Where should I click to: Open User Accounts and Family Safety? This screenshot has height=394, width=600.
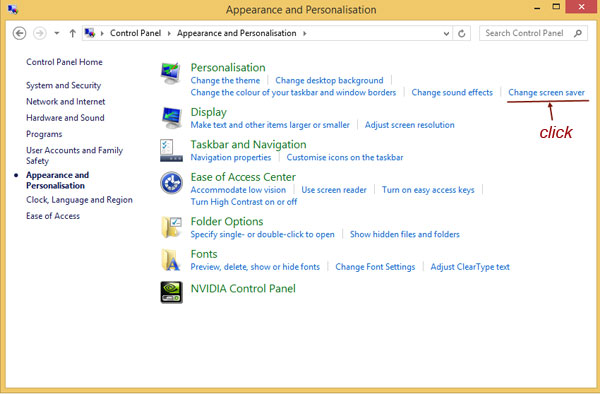click(74, 155)
